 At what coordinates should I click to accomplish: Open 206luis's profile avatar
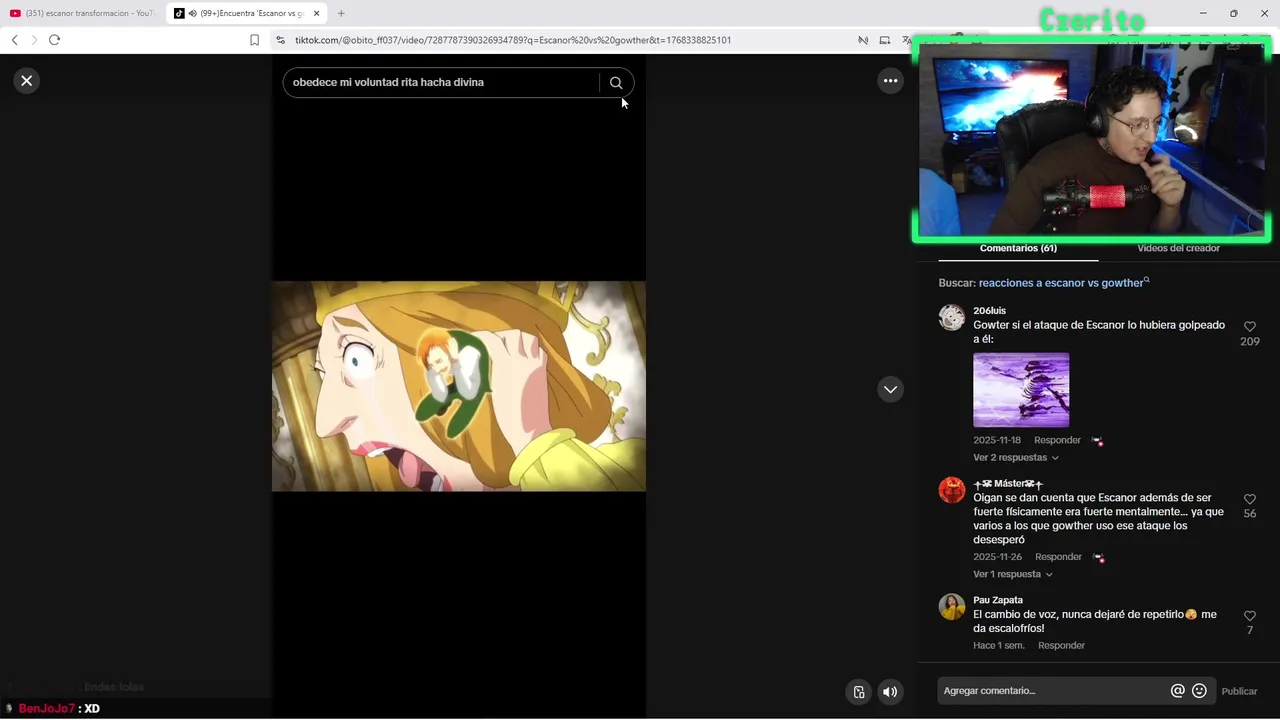tap(952, 318)
